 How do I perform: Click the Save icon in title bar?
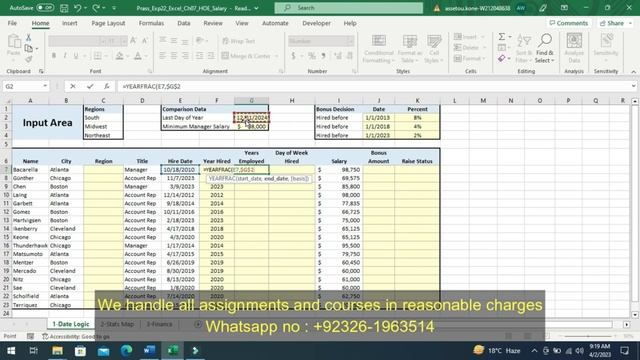[64, 8]
